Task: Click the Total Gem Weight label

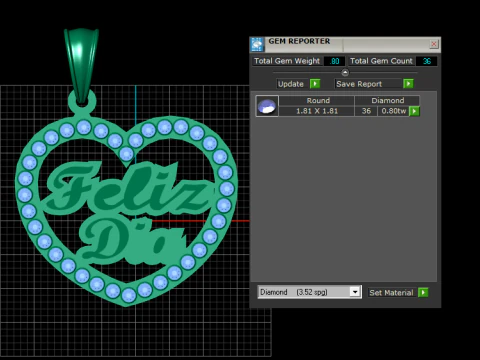Action: click(x=287, y=61)
